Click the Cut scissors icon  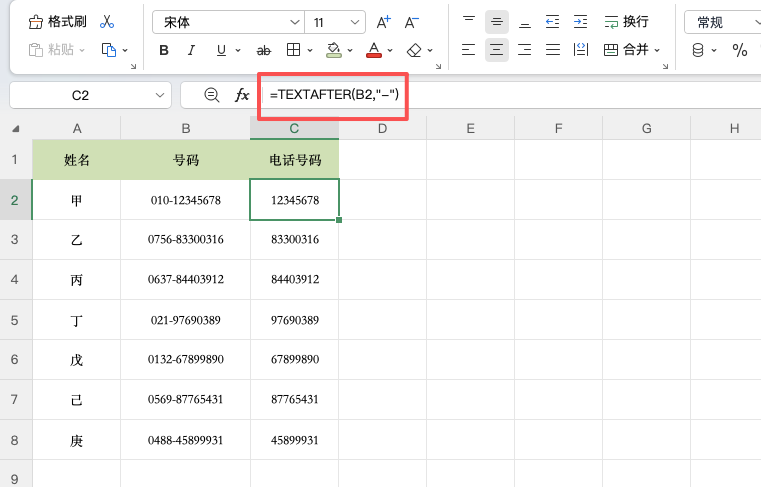coord(107,22)
